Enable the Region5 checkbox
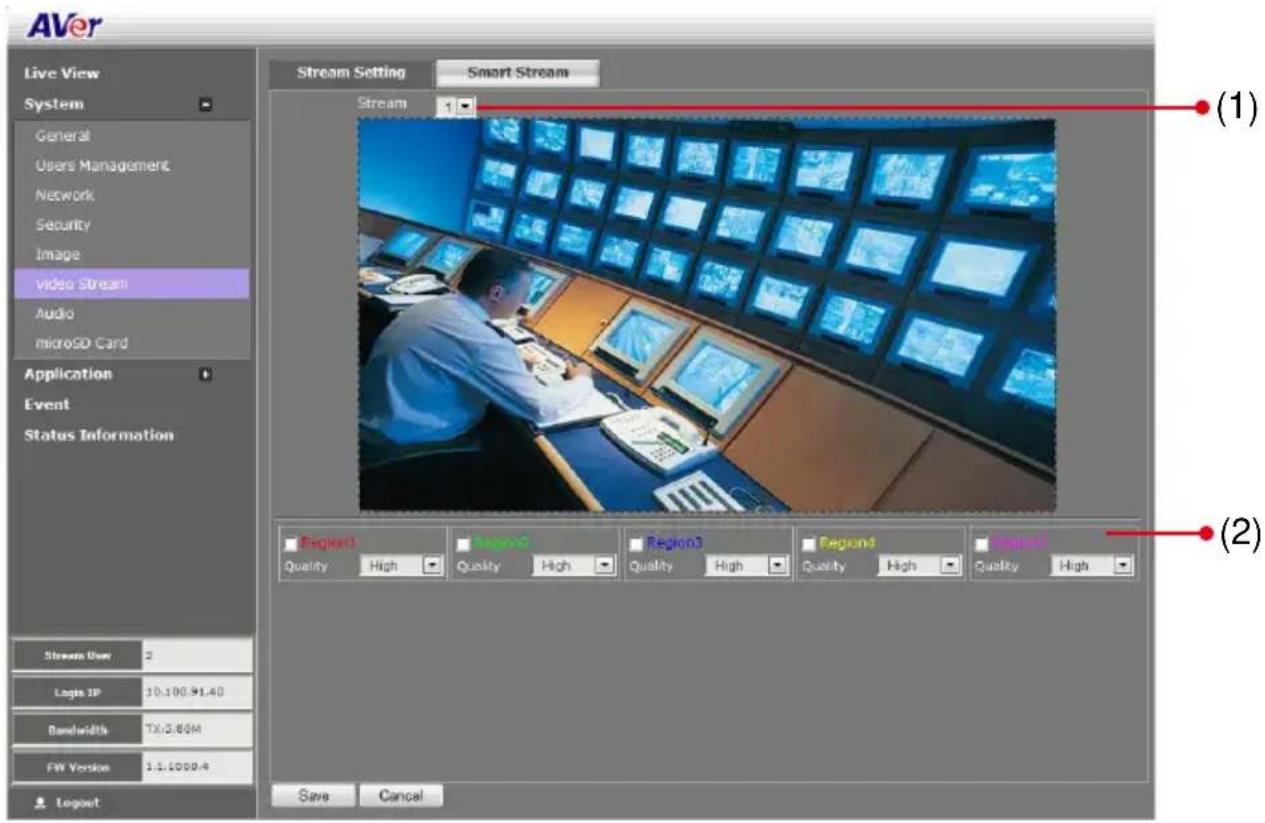The height and width of the screenshot is (823, 1265). tap(982, 544)
